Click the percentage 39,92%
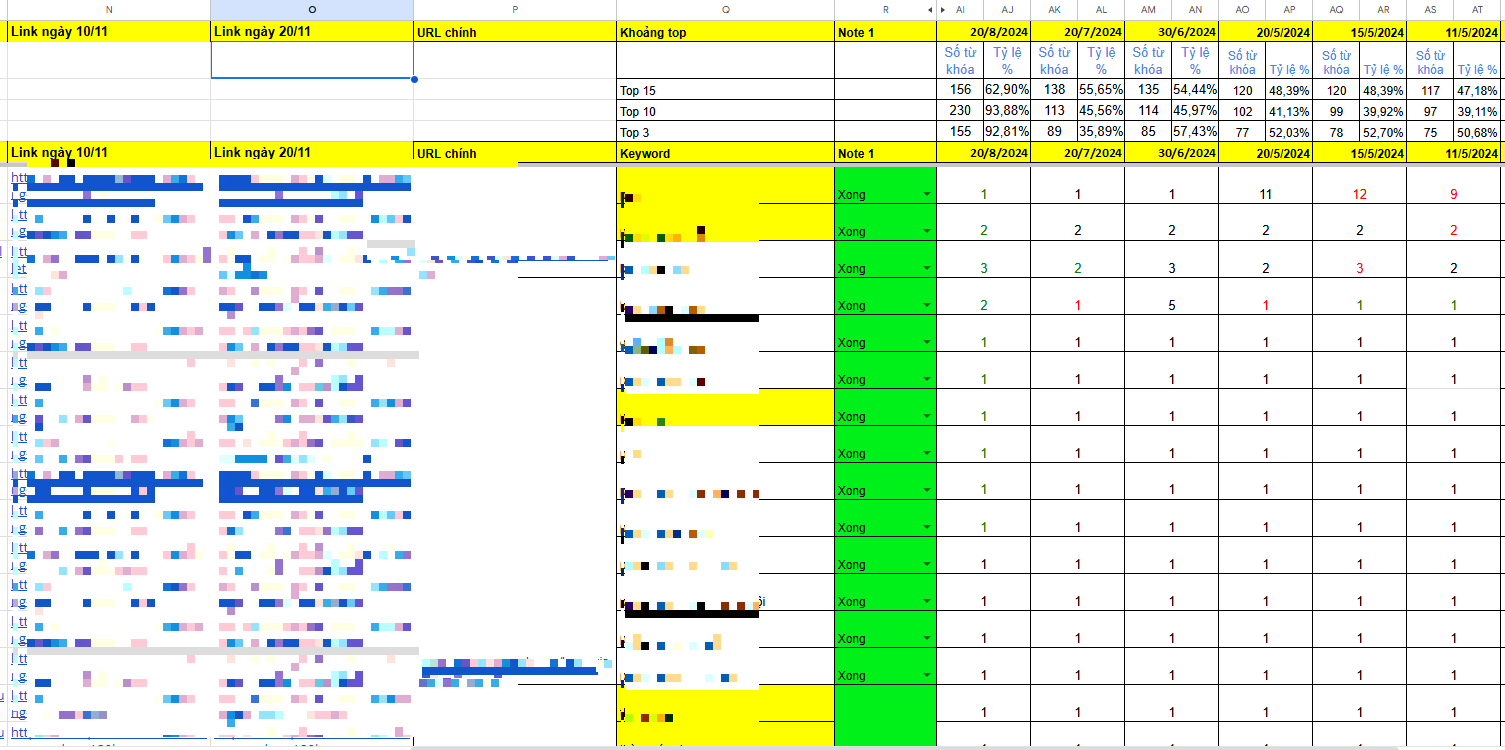1505x750 pixels. click(1384, 111)
